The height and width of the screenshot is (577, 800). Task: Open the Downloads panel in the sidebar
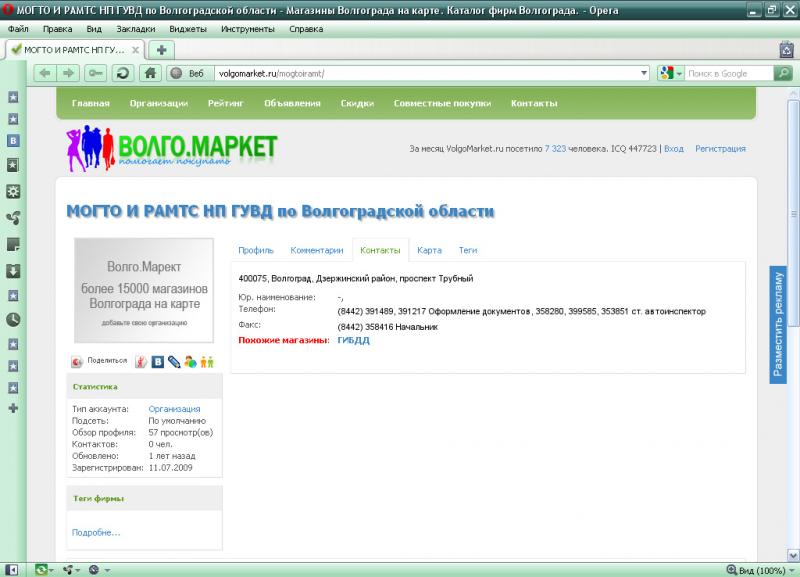pos(13,270)
